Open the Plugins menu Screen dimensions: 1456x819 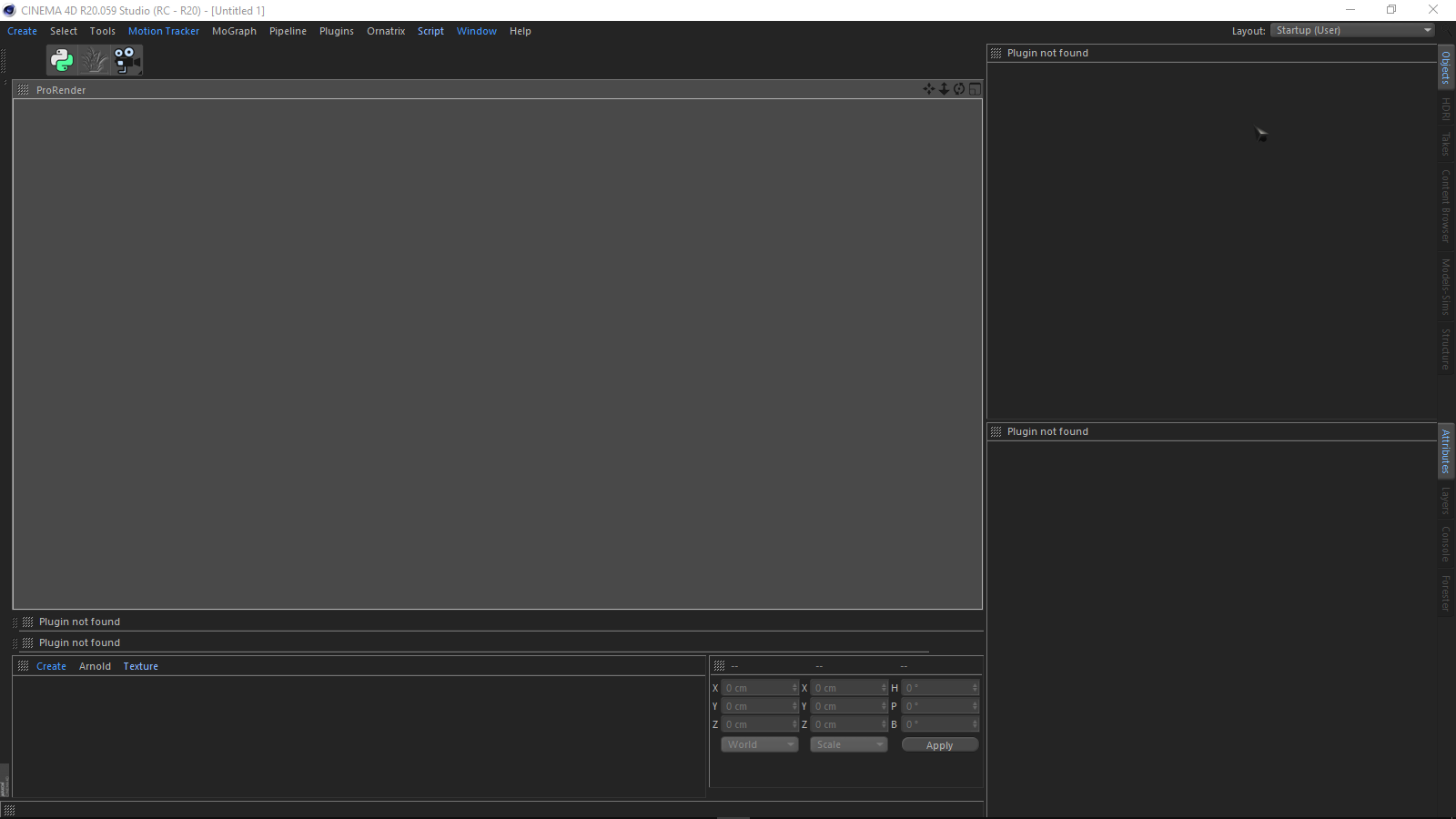tap(337, 31)
